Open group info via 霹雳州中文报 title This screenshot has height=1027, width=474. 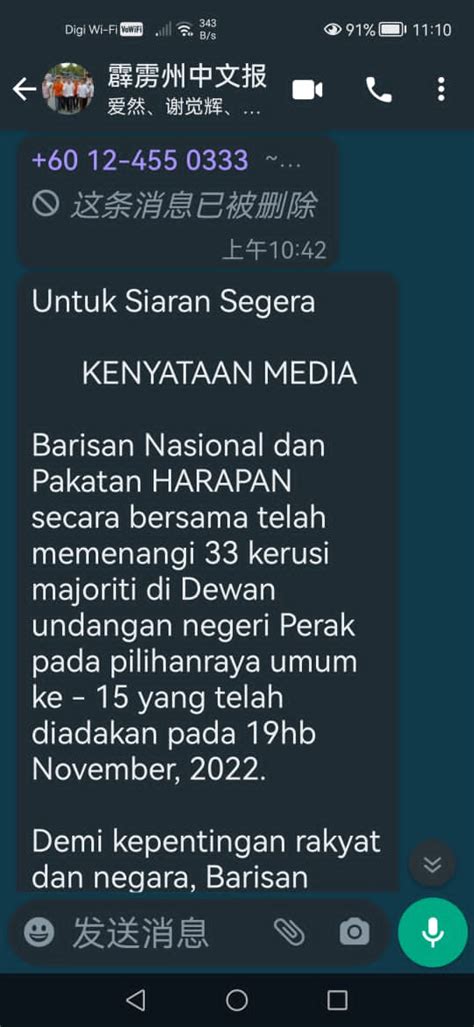pyautogui.click(x=187, y=75)
